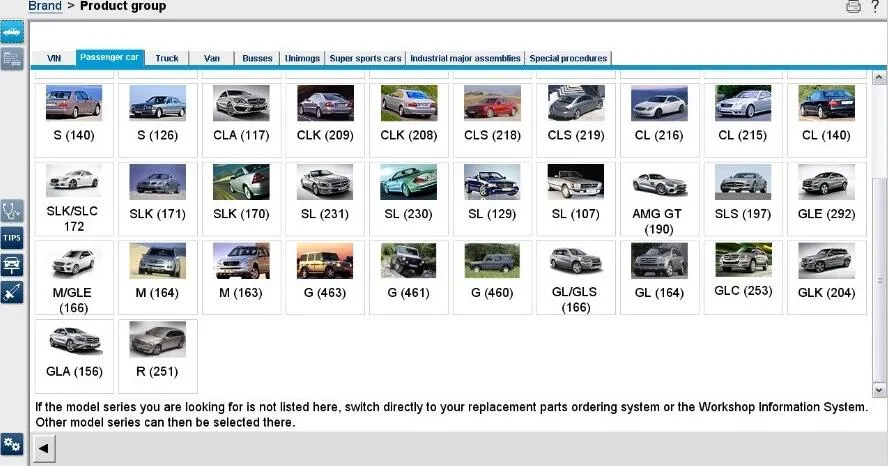This screenshot has height=466, width=888.
Task: Select the SLK (170) model
Action: pyautogui.click(x=241, y=199)
